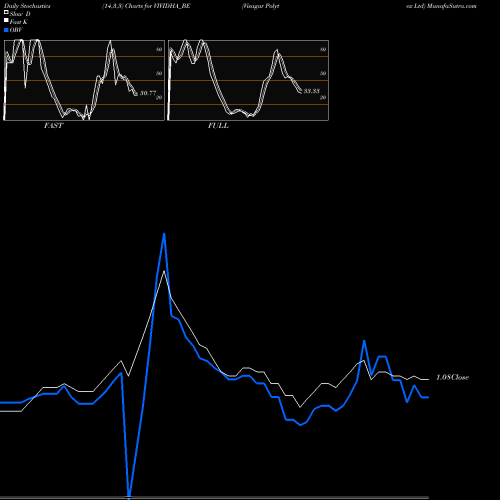This screenshot has height=500, width=500.
Task: Click the 20 level label in FULL chart
Action: pyautogui.click(x=323, y=97)
